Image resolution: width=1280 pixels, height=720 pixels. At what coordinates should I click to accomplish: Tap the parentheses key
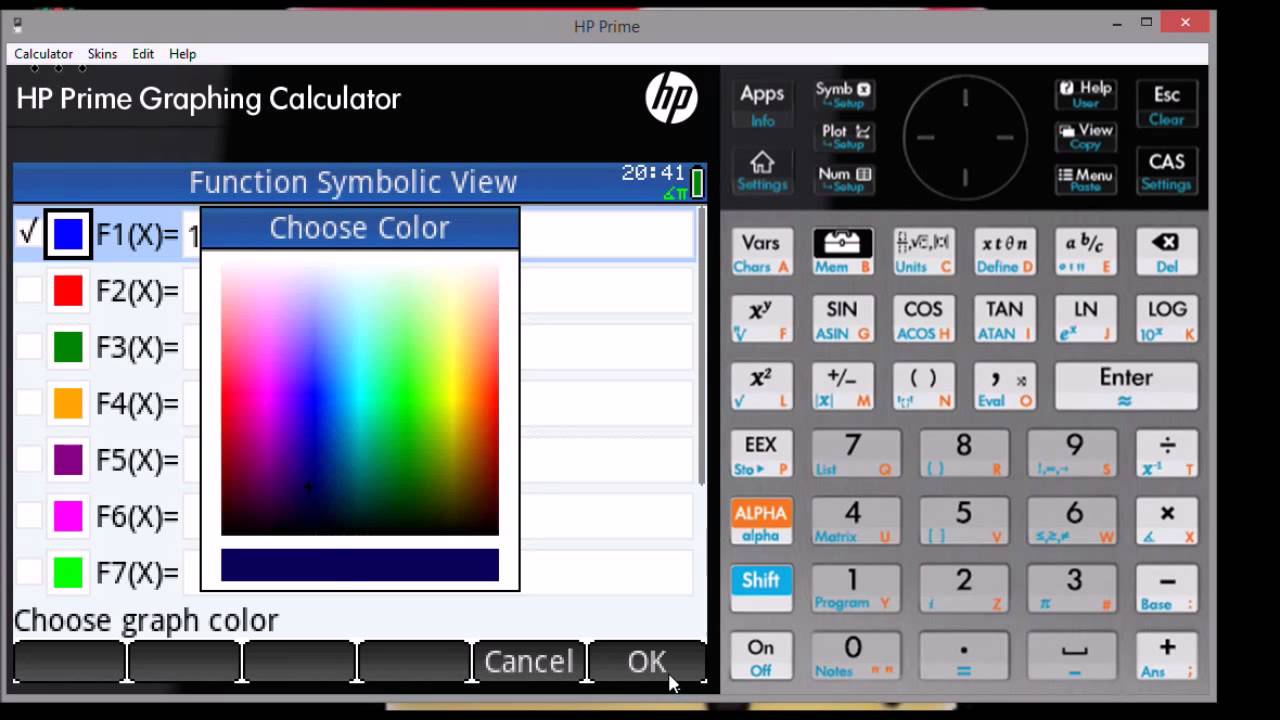[x=923, y=386]
